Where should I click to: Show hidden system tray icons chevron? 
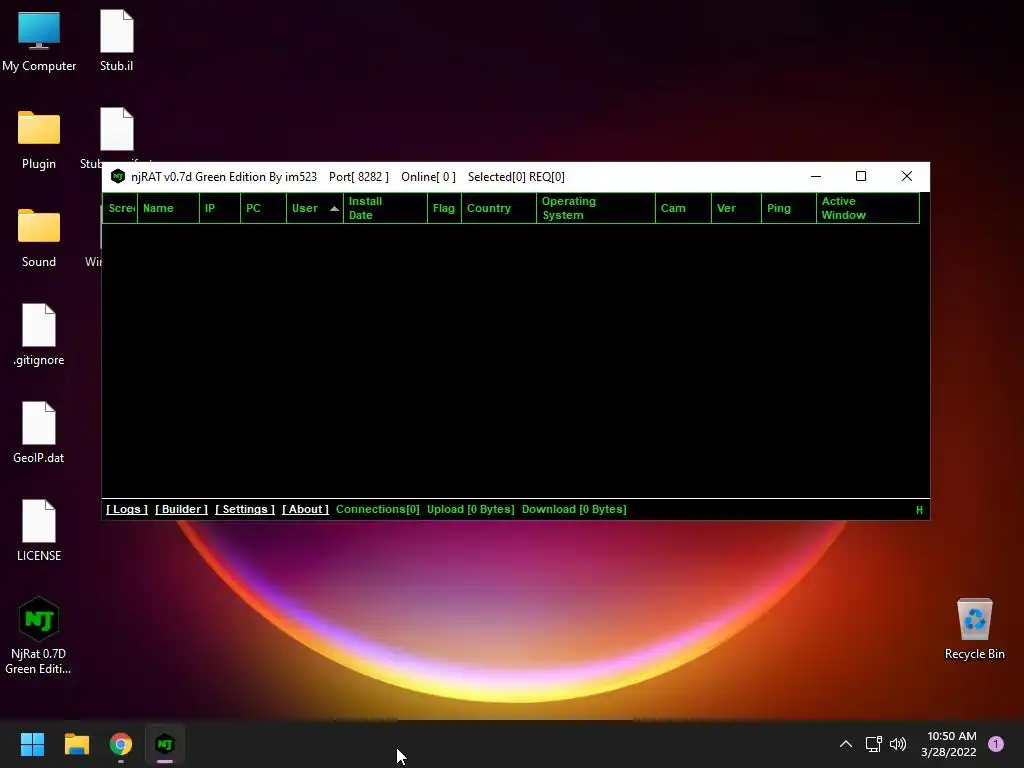pyautogui.click(x=846, y=744)
